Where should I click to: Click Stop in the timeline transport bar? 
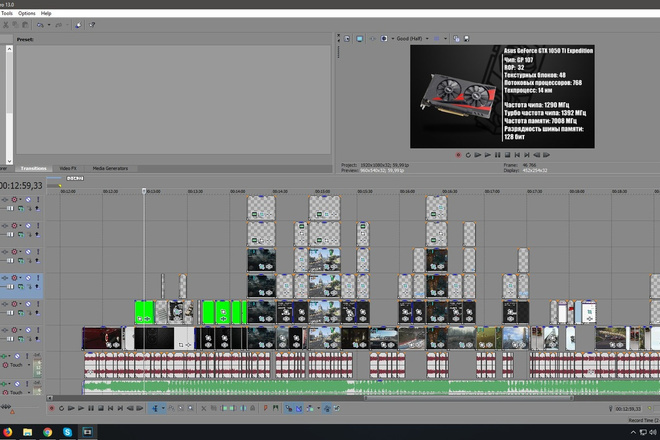pos(101,408)
